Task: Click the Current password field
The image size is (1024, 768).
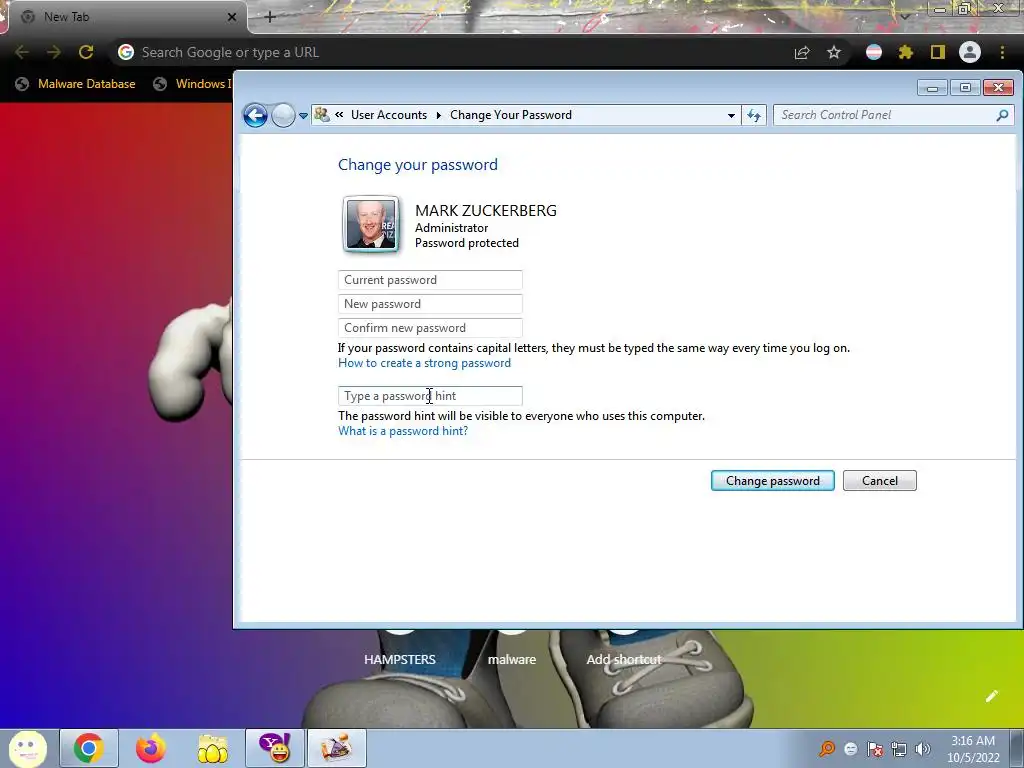Action: pyautogui.click(x=430, y=280)
